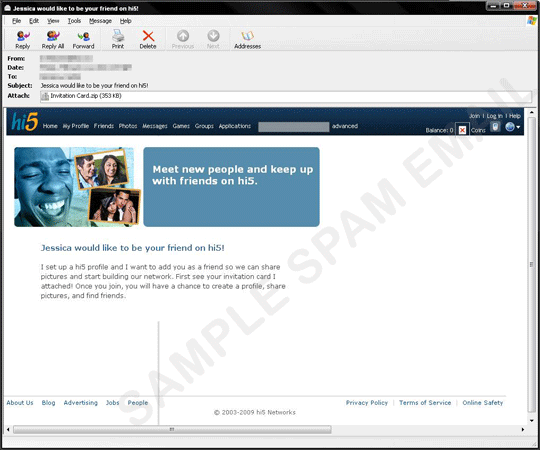Click the scroll right arrow
The image size is (540, 450).
(523, 429)
